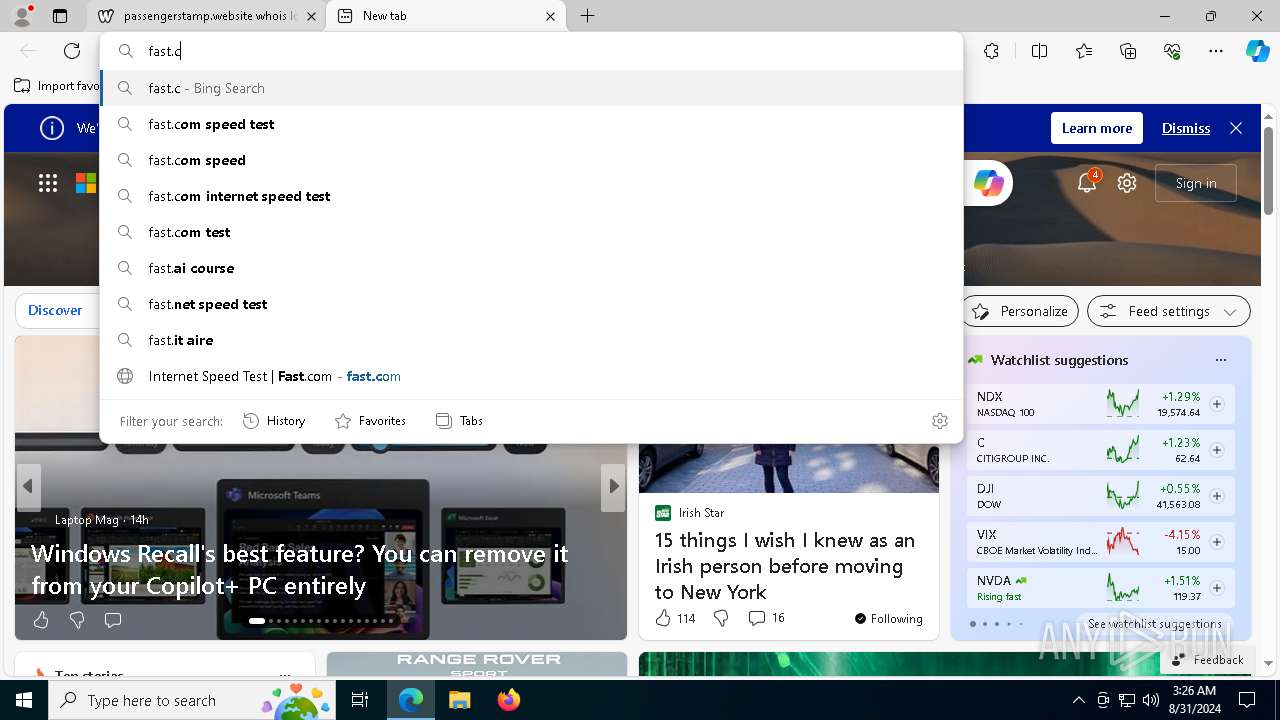This screenshot has width=1280, height=720.
Task: Choose suggestion fast.it aire
Action: (531, 340)
